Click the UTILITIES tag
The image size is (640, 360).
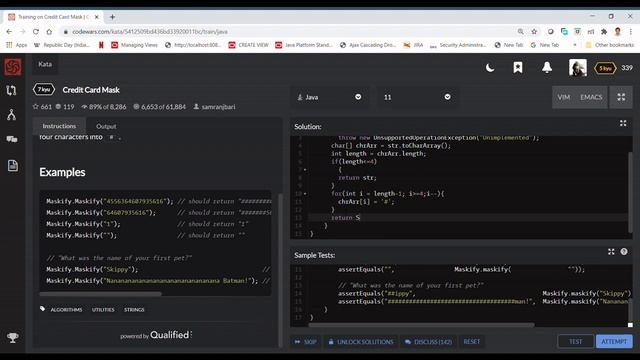coord(103,310)
